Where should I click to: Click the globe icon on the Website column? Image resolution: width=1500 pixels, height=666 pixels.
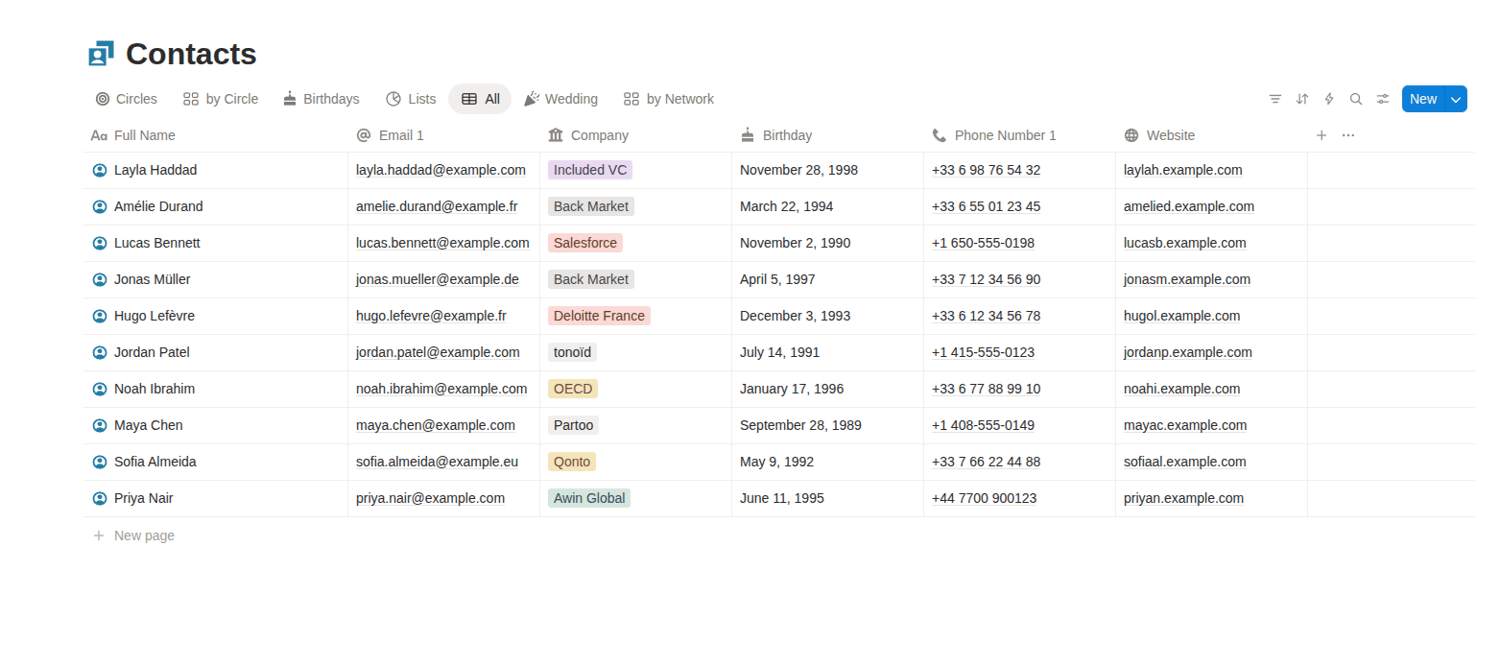point(1132,135)
